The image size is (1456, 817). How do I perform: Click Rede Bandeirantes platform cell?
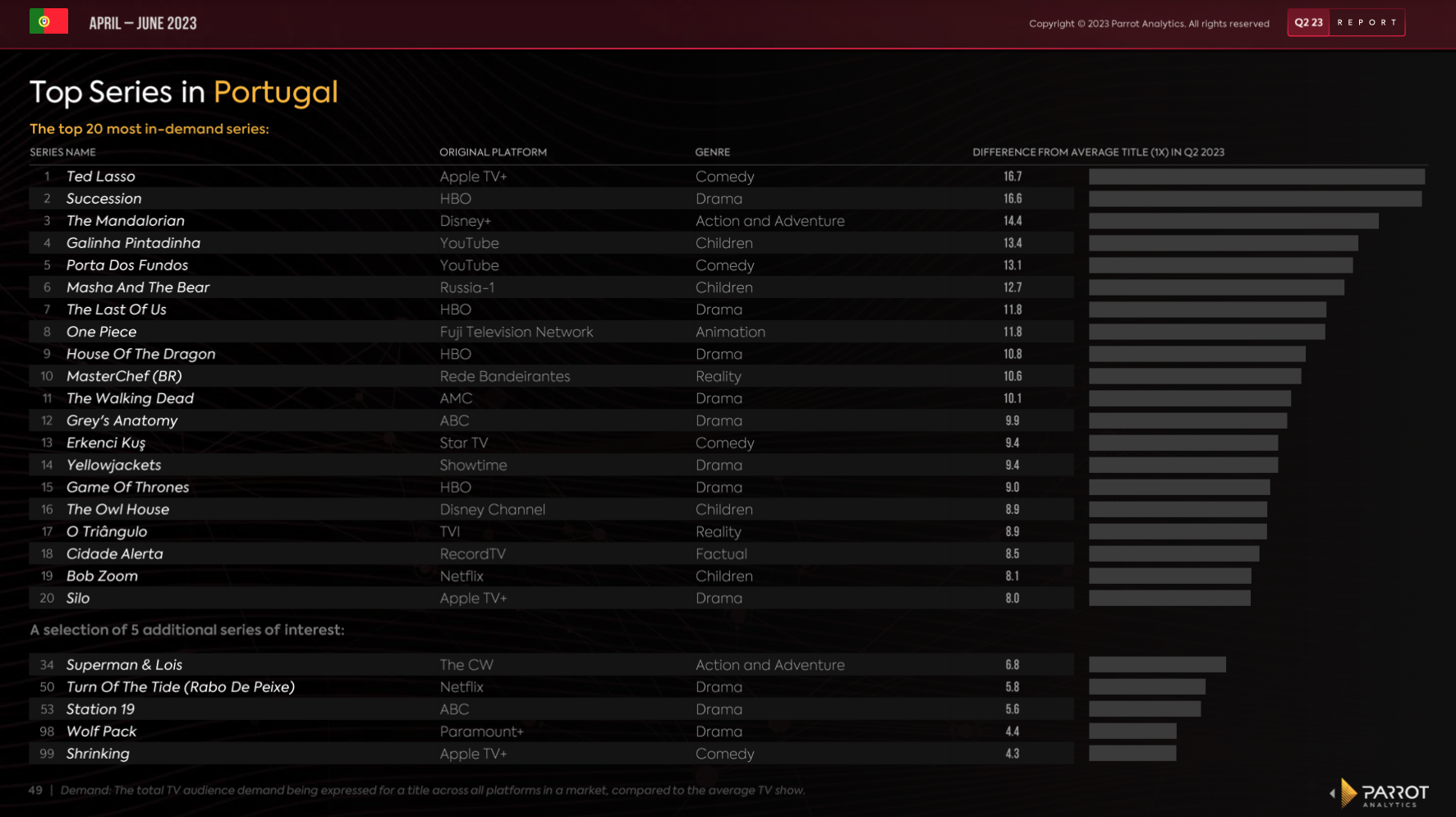pyautogui.click(x=504, y=376)
